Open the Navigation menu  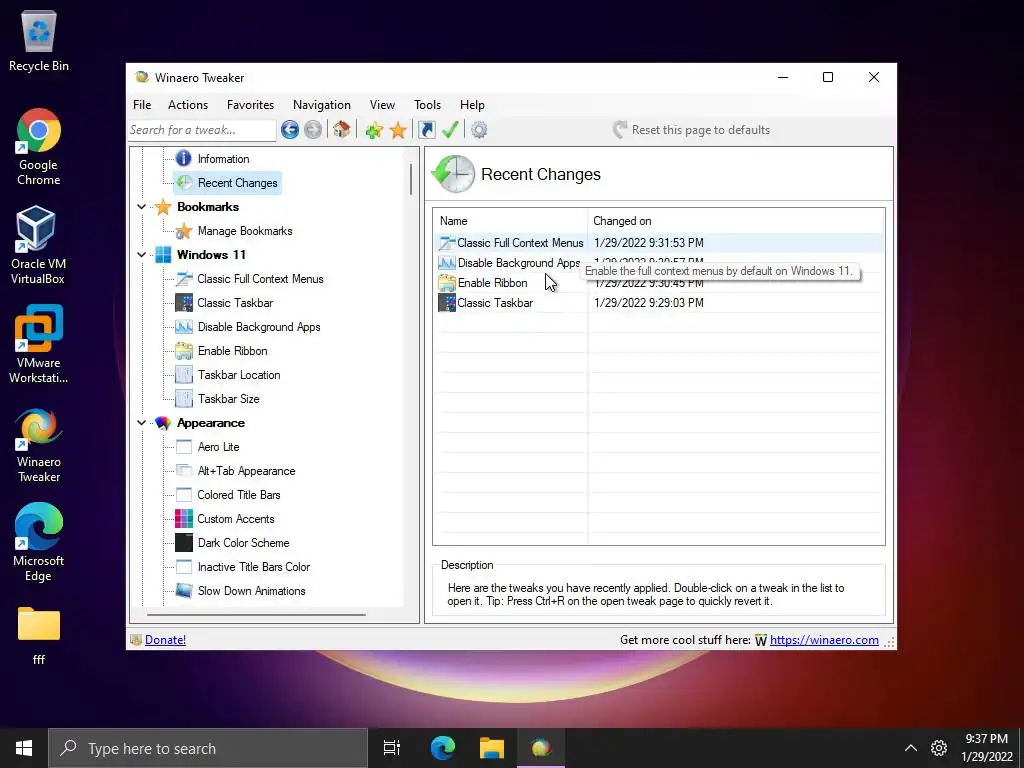click(x=321, y=104)
